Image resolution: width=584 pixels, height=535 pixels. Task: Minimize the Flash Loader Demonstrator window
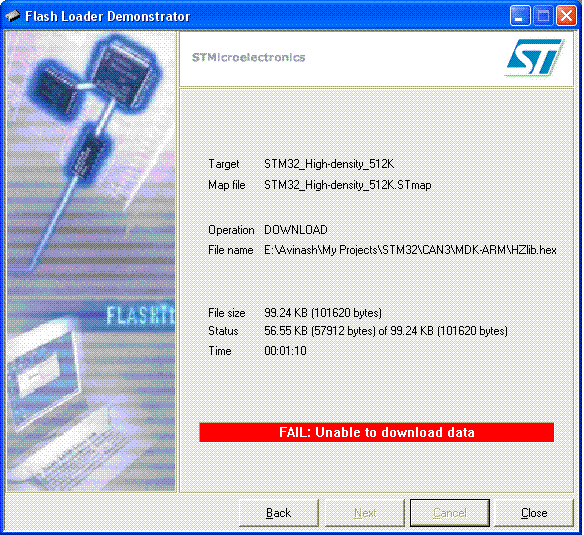[x=520, y=16]
